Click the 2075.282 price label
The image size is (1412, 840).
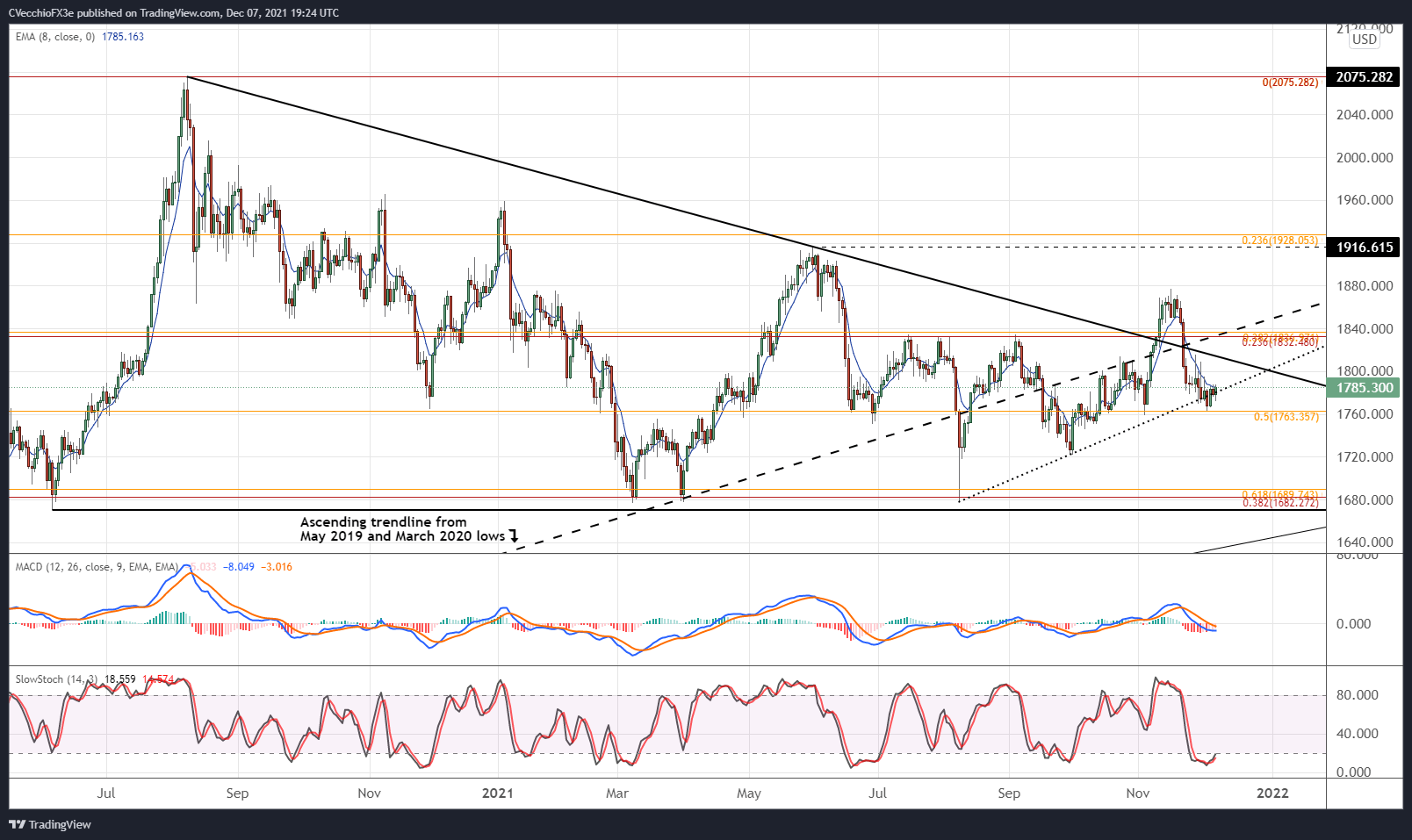[1364, 76]
